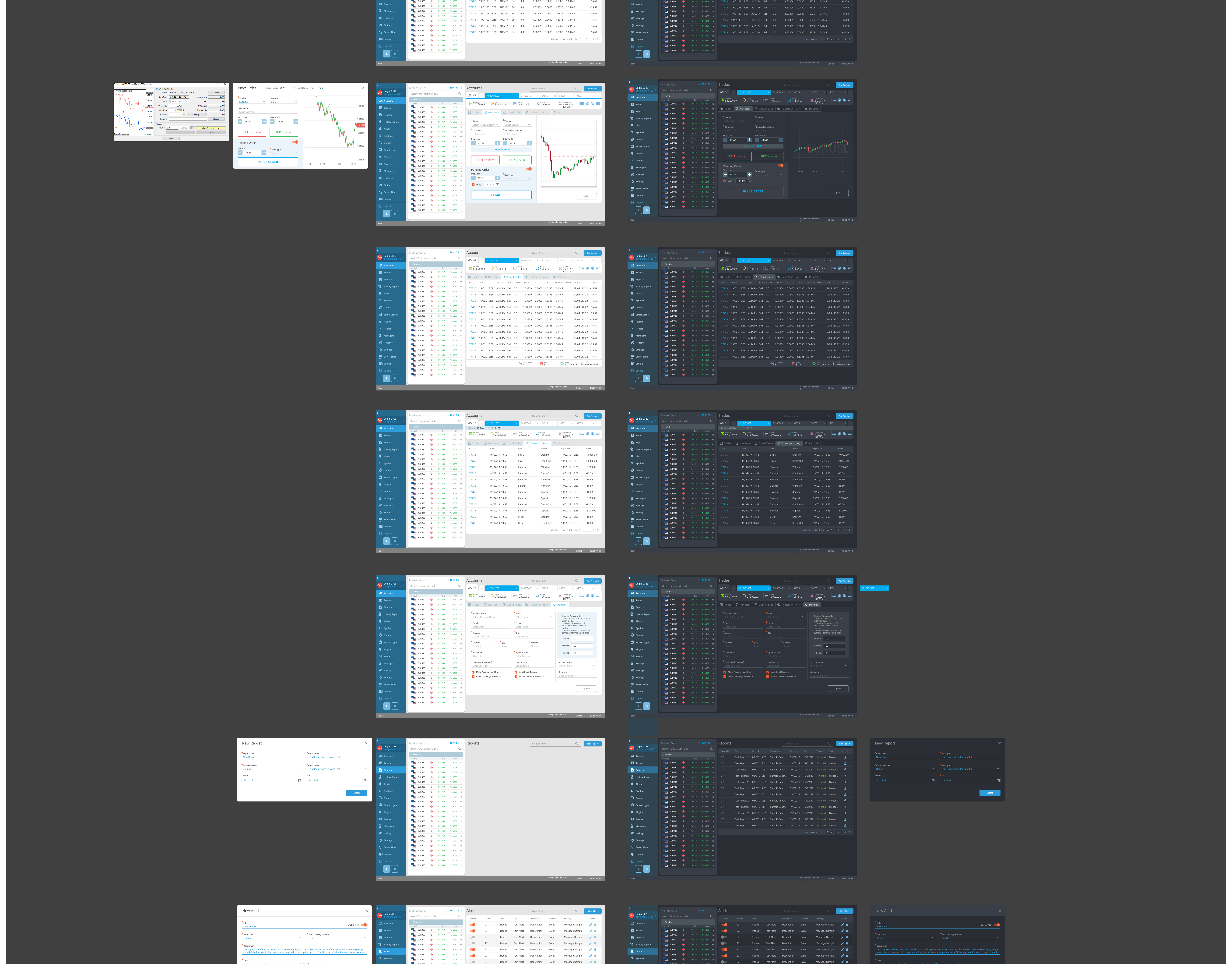Click Market Watch search icon in light Reports mockup

point(460,749)
